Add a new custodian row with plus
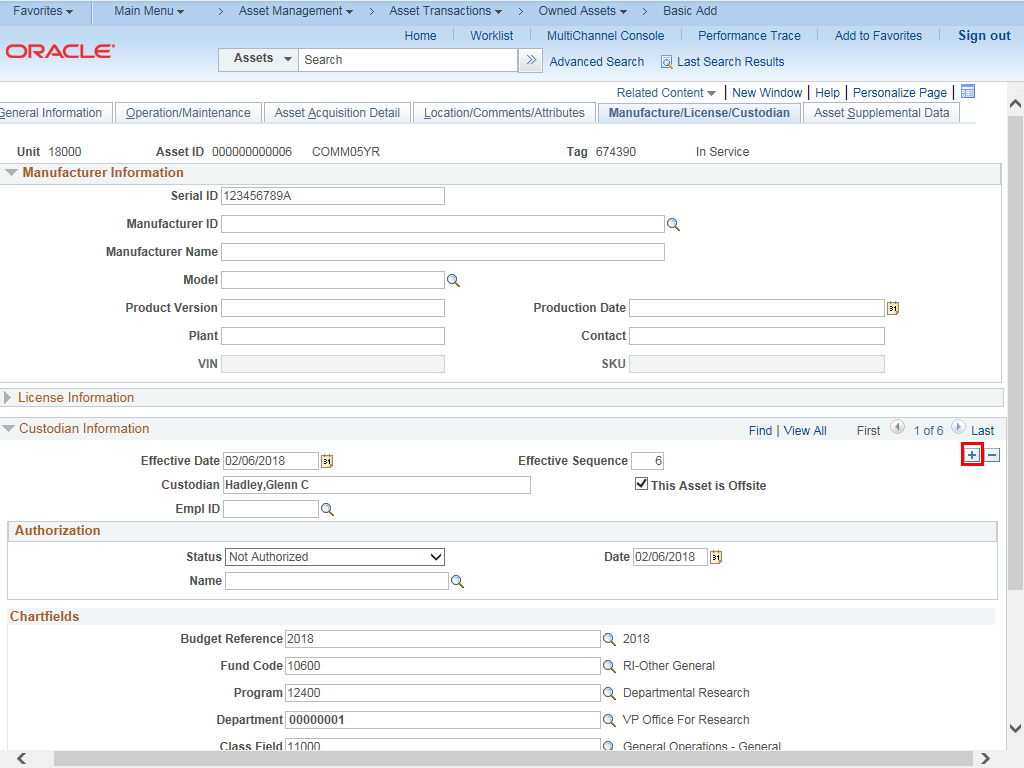1024x768 pixels. click(x=972, y=455)
